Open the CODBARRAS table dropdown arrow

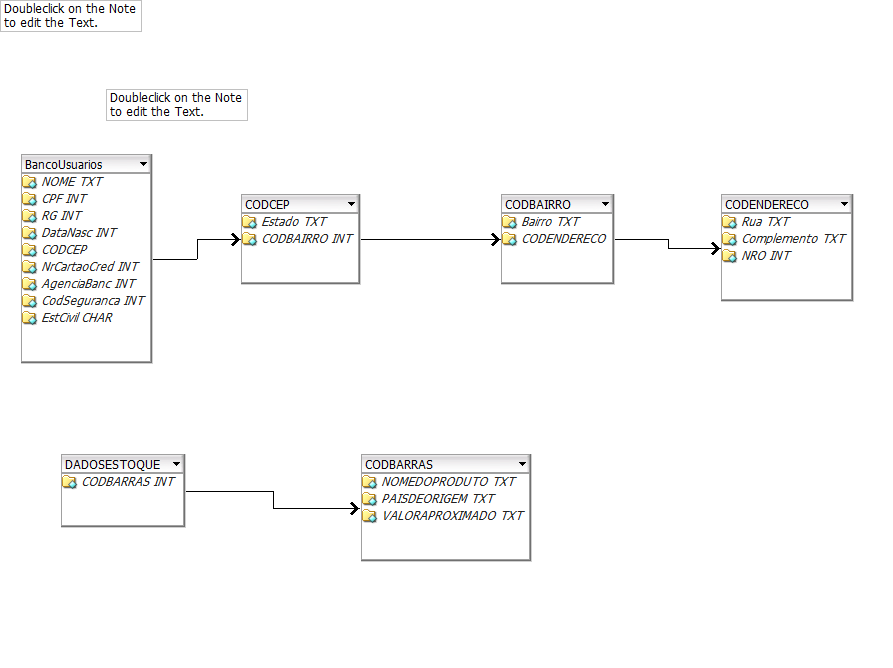522,464
